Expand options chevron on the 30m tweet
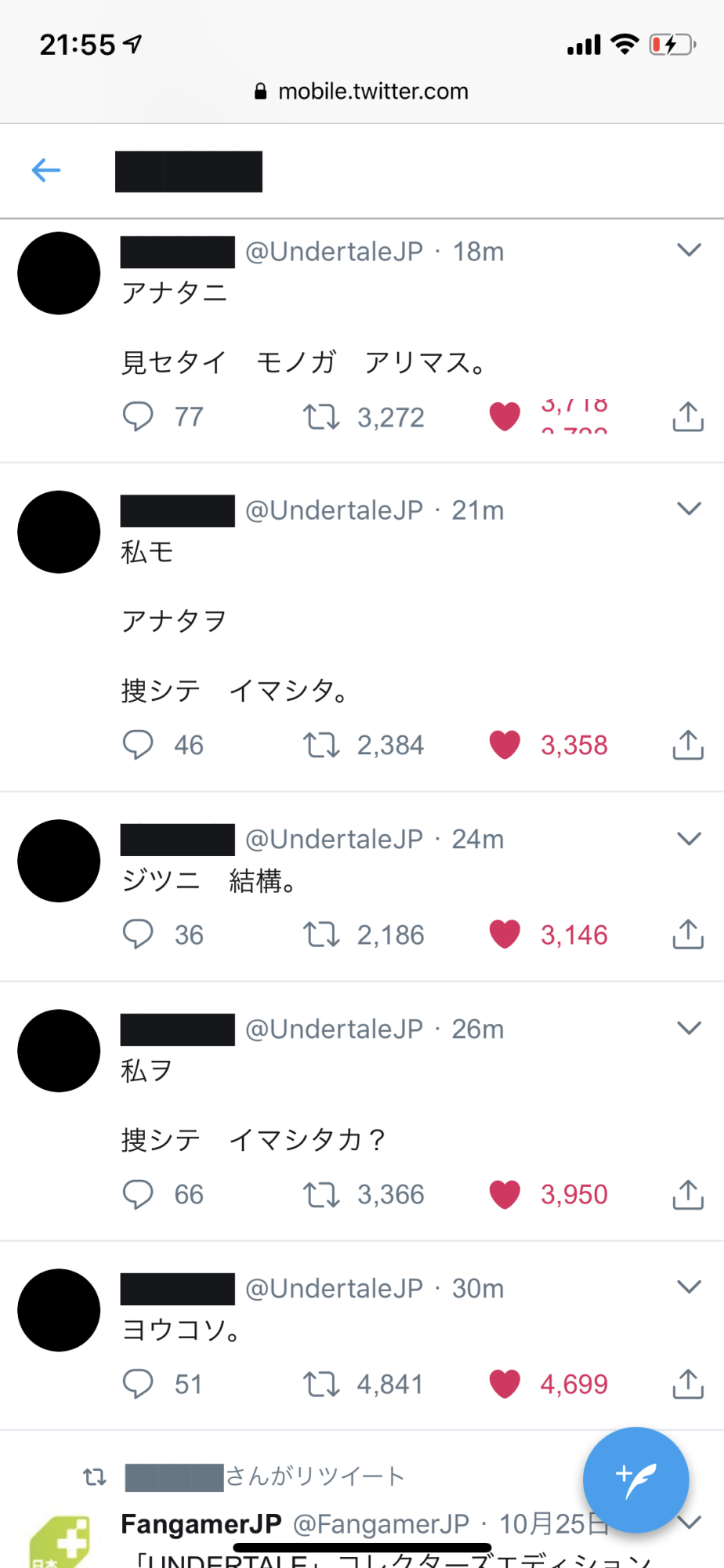The width and height of the screenshot is (724, 1568). (x=689, y=1287)
